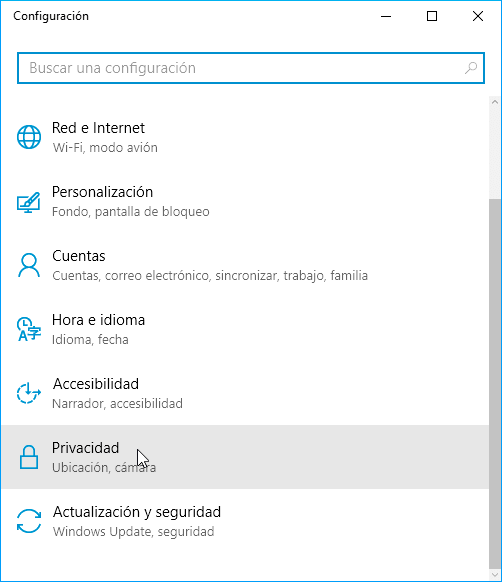Open the highlighted Privacidad entry
The width and height of the screenshot is (502, 582).
[x=245, y=457]
